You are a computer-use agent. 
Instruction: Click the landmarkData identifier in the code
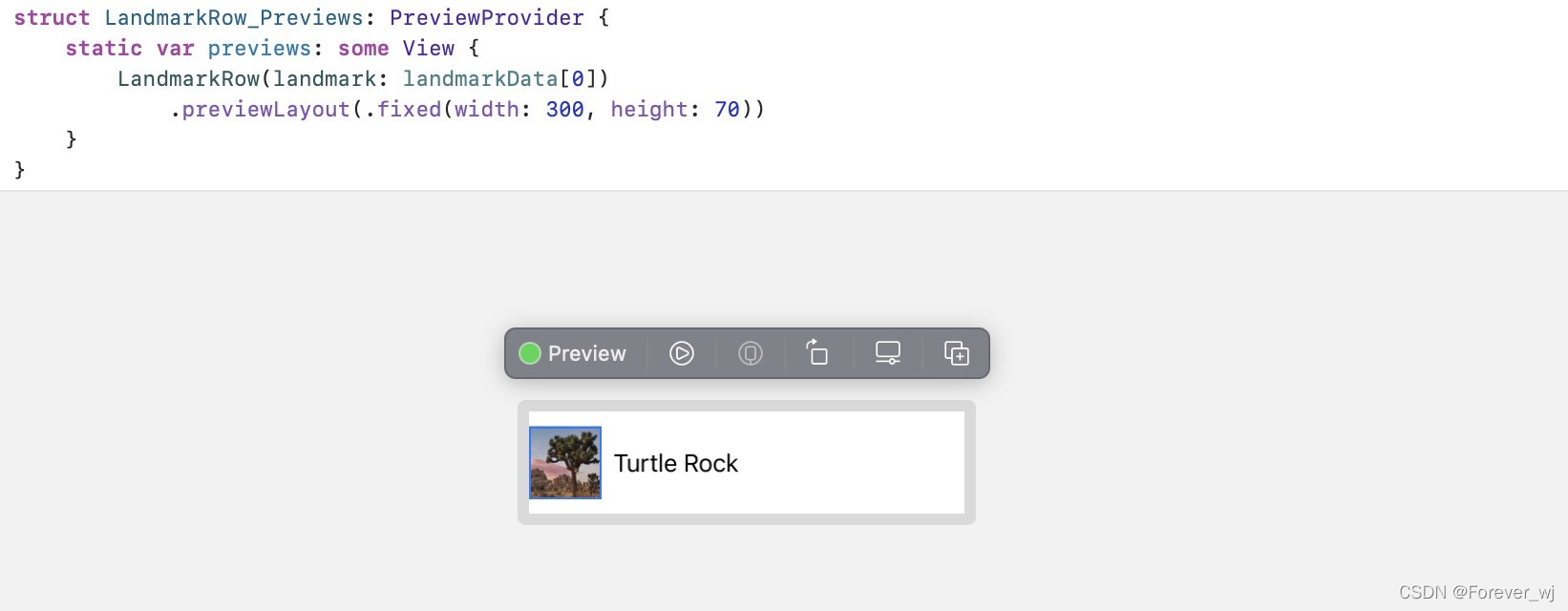coord(480,79)
